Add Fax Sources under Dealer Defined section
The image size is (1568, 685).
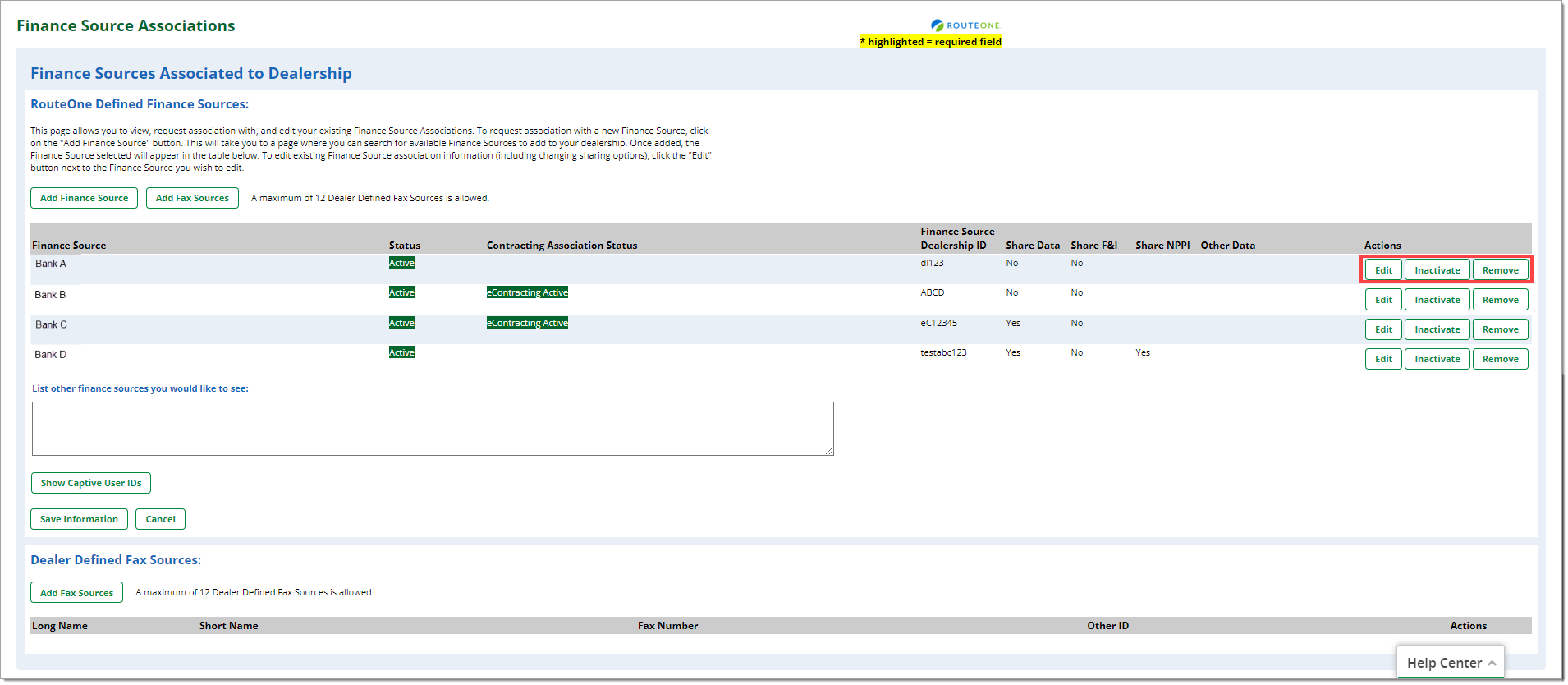coord(77,592)
